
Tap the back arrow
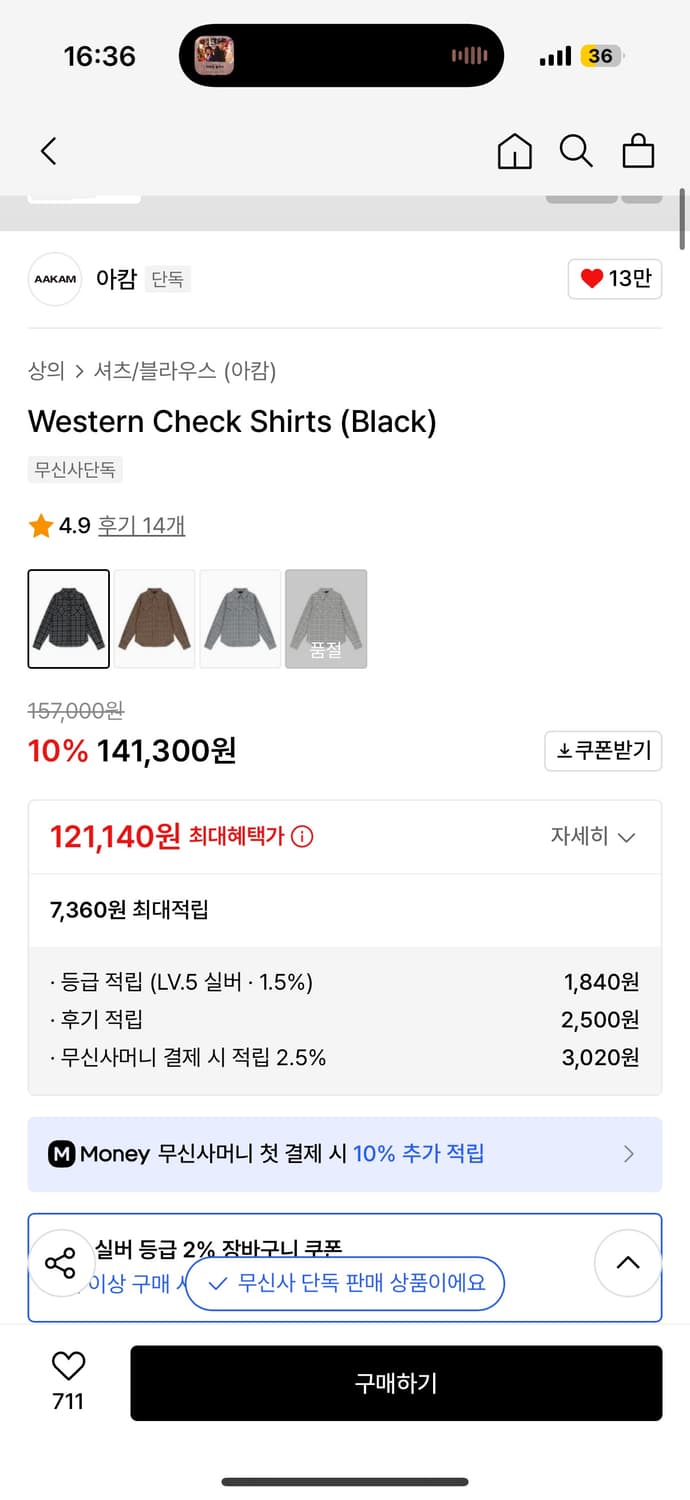coord(48,151)
